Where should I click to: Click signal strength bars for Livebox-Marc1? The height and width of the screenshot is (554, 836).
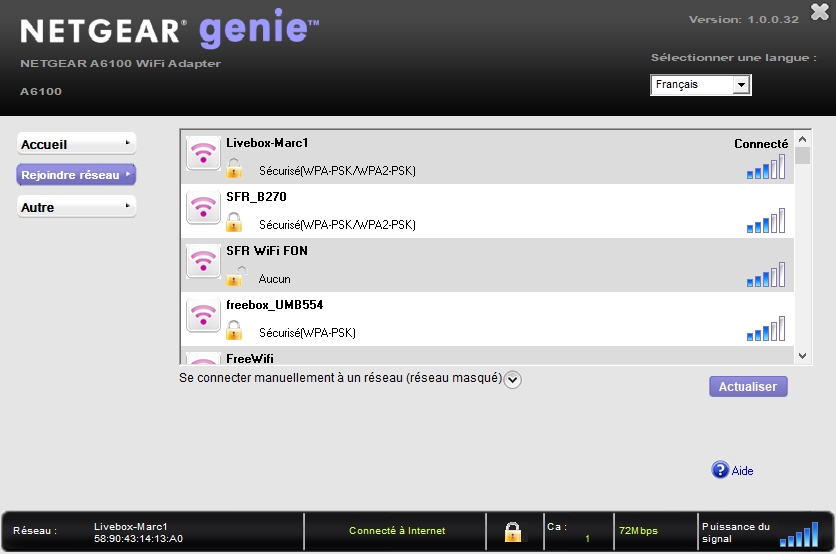coord(766,168)
